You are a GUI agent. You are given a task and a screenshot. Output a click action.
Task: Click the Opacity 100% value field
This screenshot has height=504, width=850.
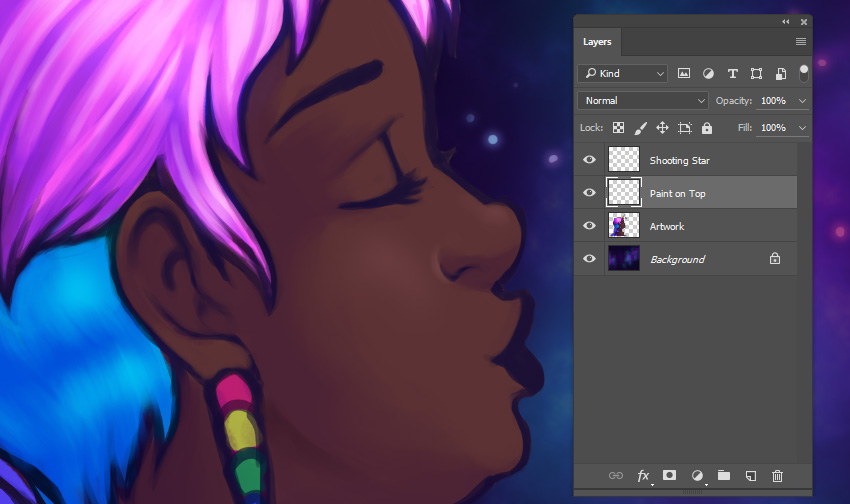tap(774, 101)
